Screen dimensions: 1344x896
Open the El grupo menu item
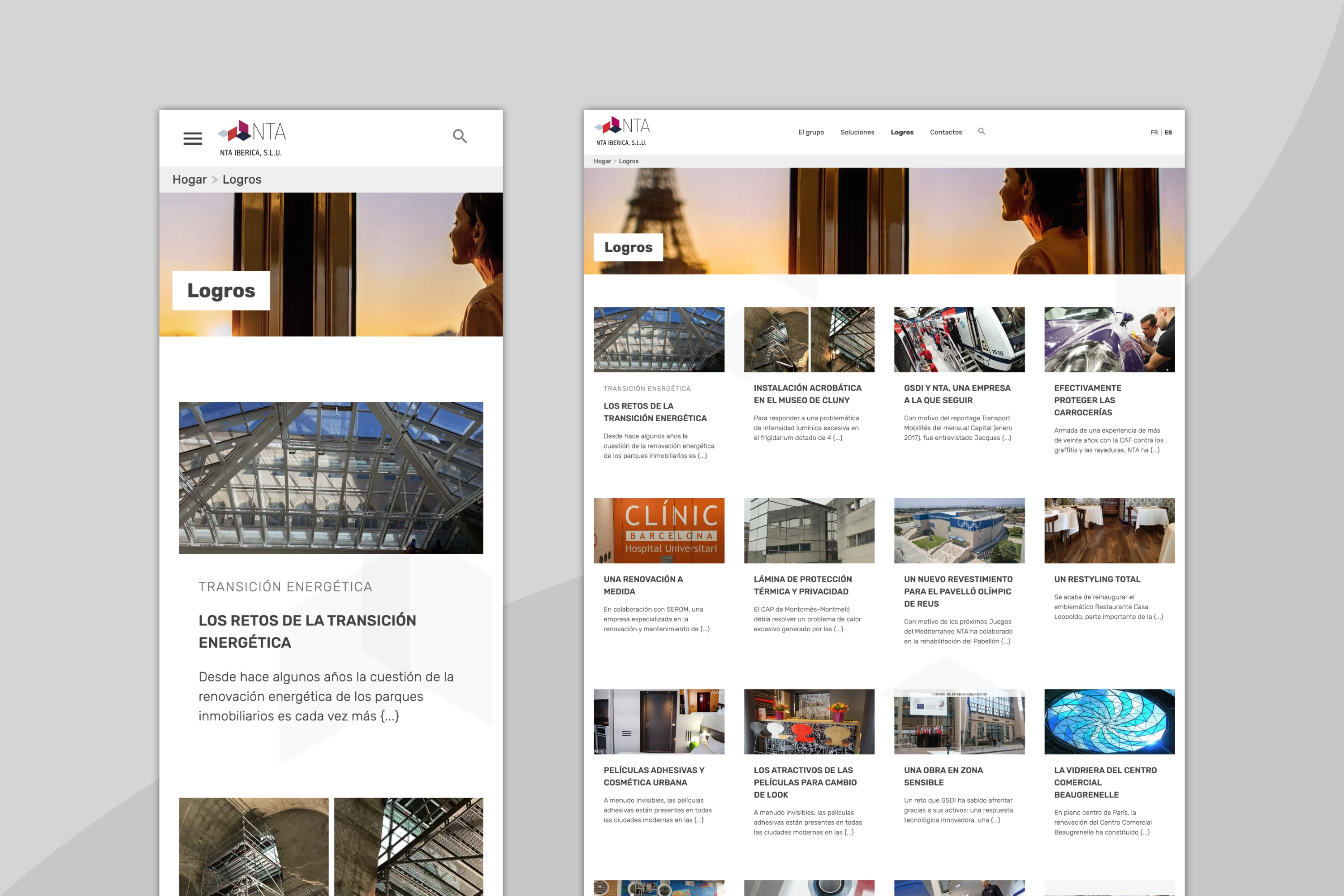click(x=811, y=132)
